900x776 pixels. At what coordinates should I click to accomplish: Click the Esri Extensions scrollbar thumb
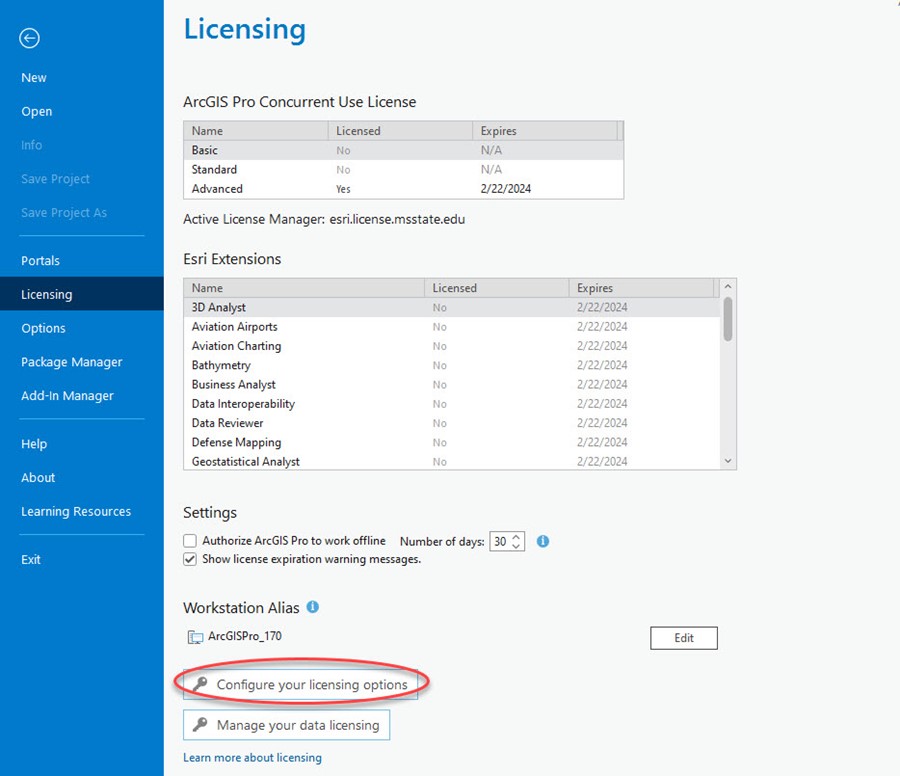(x=728, y=319)
